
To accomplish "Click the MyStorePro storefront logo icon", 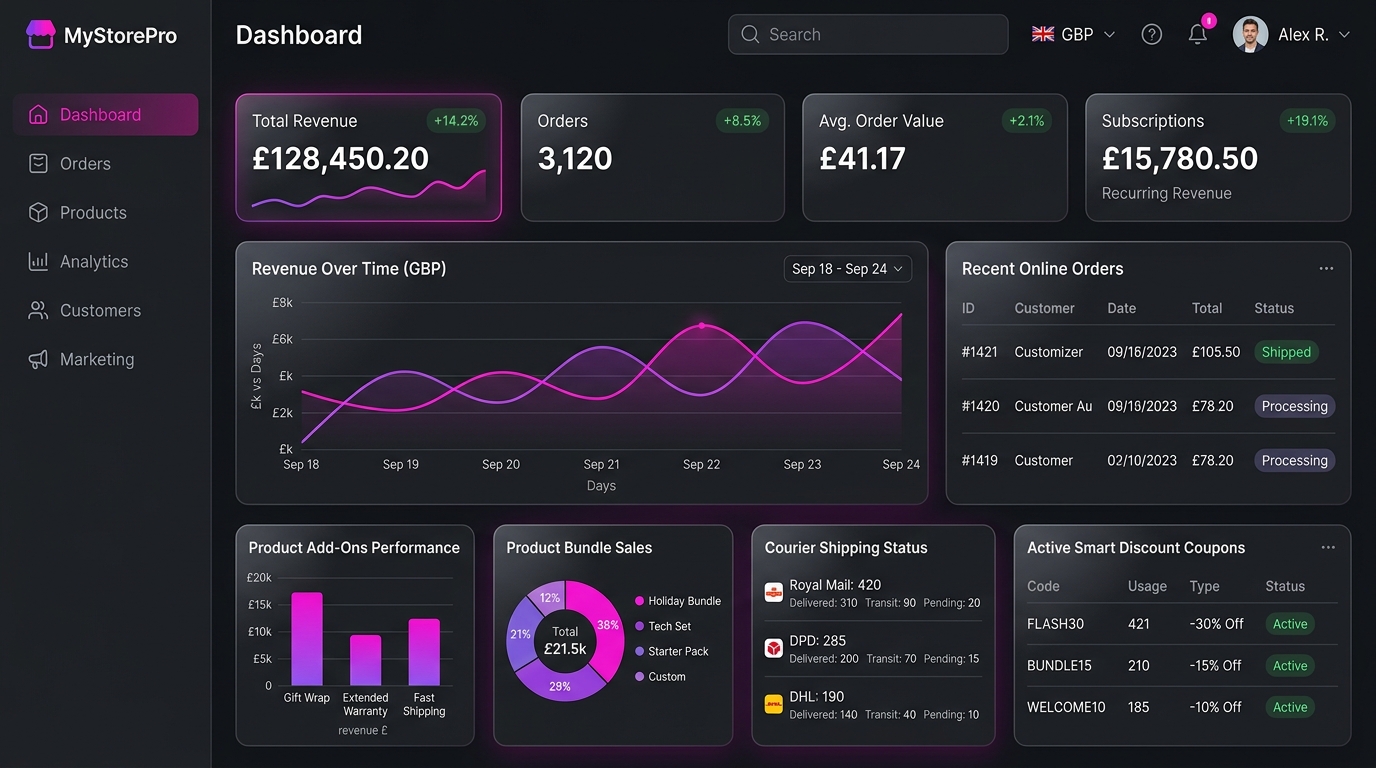I will coord(40,35).
